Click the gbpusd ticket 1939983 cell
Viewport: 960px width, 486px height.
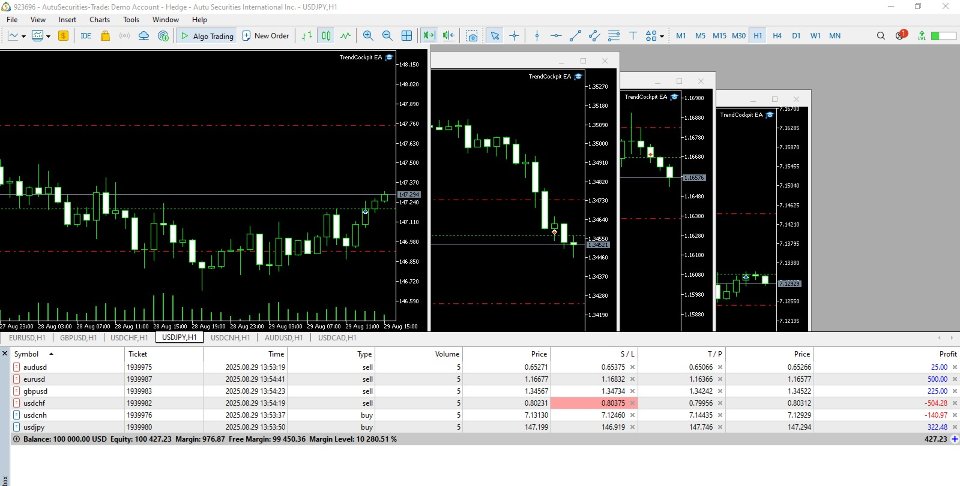(163, 391)
